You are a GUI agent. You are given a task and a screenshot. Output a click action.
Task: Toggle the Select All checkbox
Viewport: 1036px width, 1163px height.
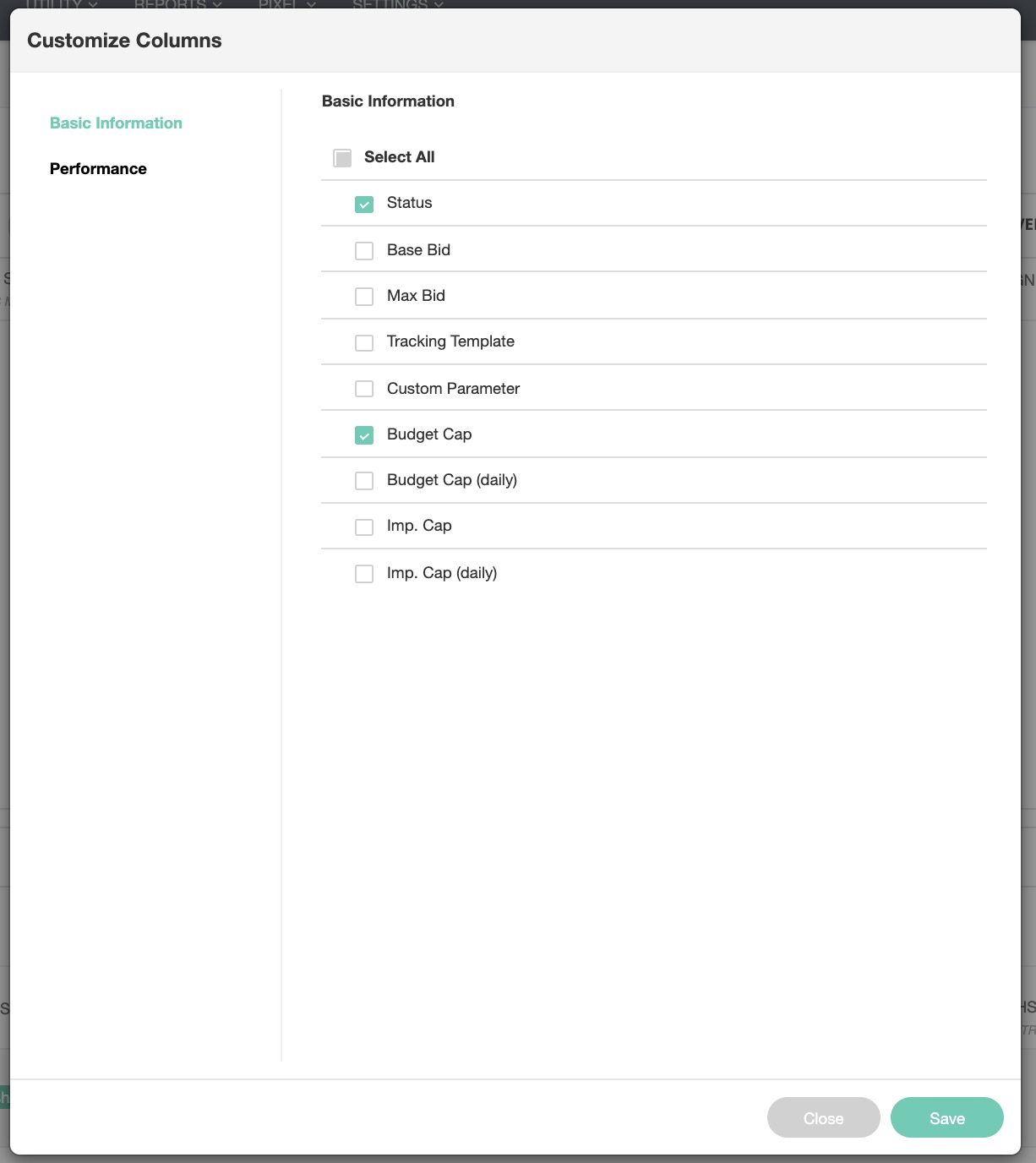coord(342,158)
